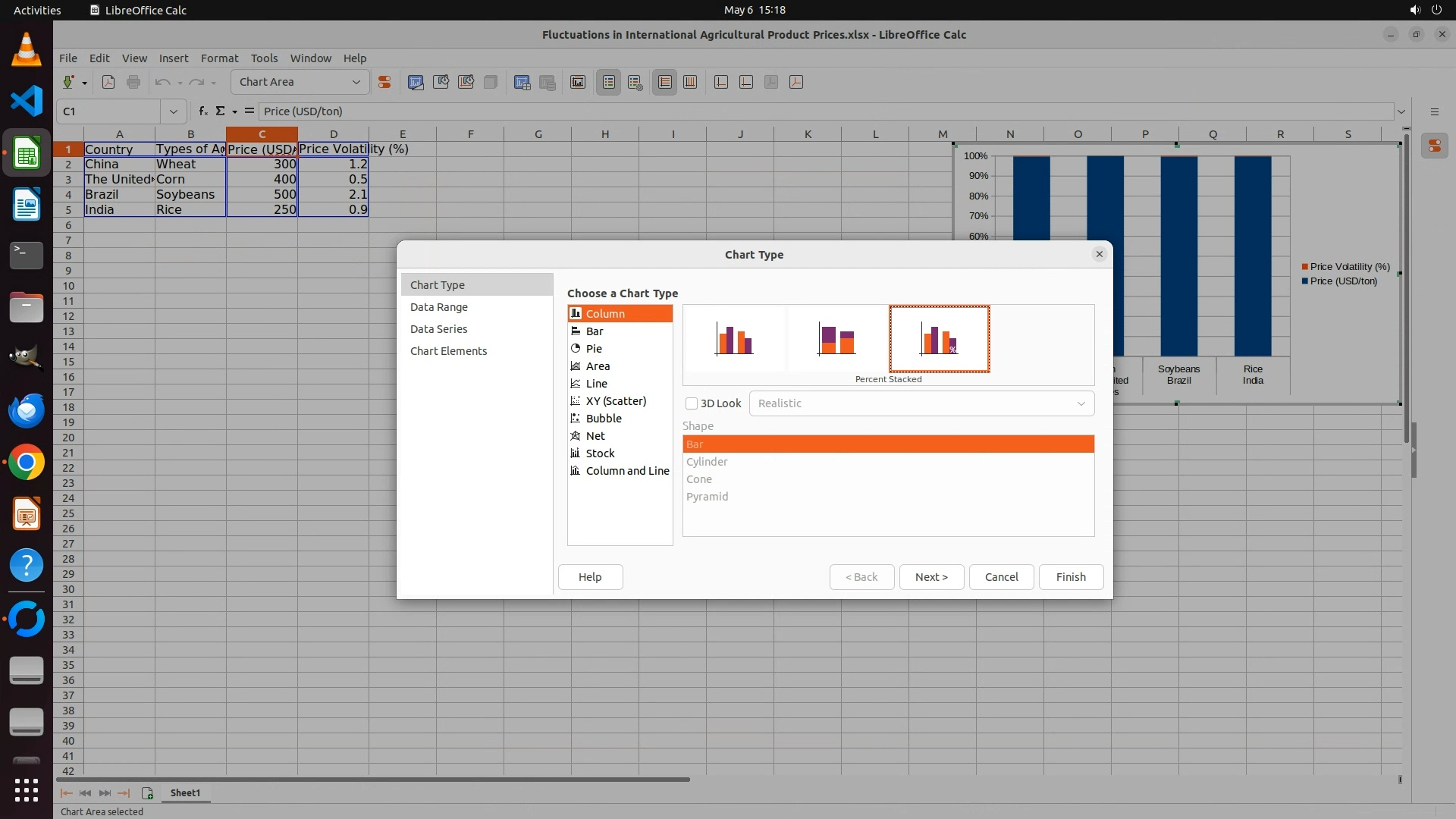Select the Bubble chart type

coord(604,419)
